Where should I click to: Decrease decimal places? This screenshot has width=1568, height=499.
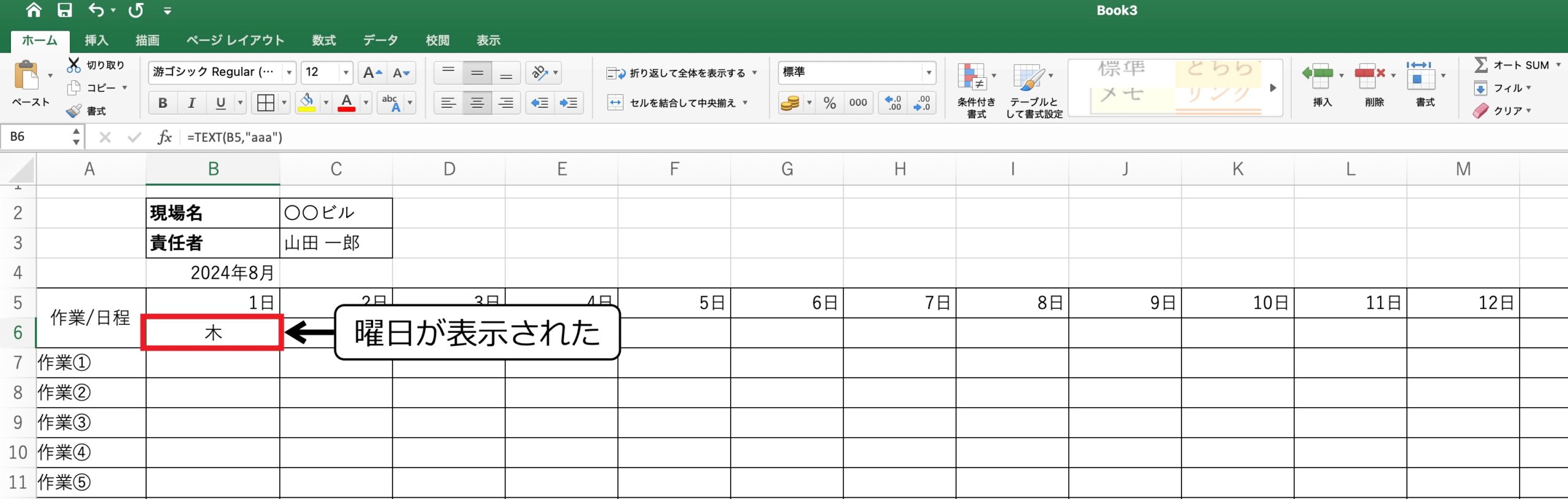(x=922, y=103)
